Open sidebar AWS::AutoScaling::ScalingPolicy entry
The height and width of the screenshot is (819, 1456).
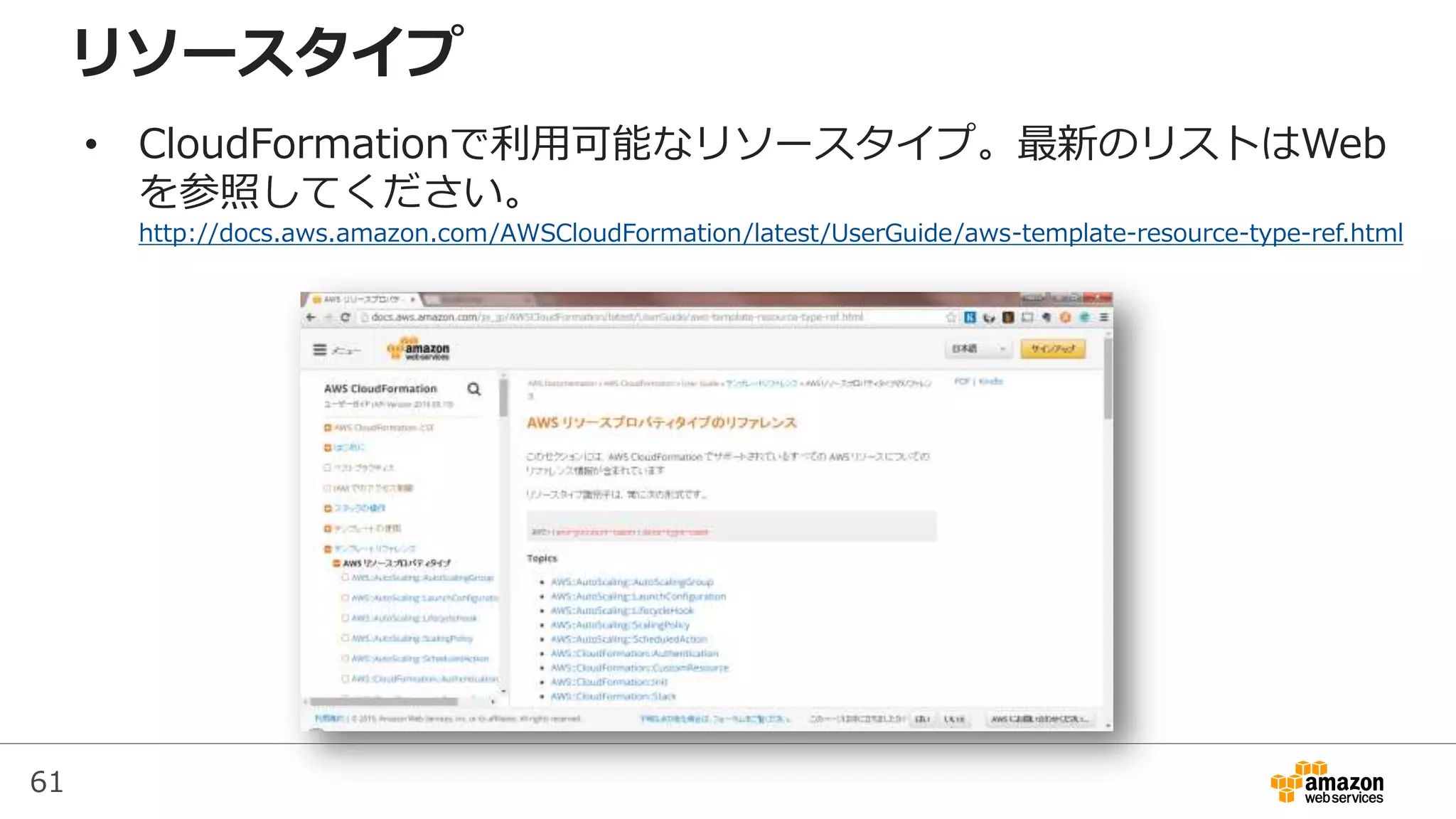412,638
